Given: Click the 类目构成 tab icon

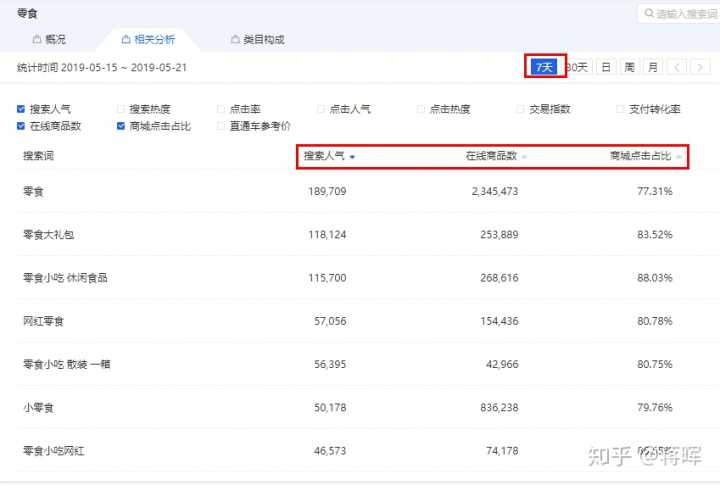Looking at the screenshot, I should coord(235,40).
